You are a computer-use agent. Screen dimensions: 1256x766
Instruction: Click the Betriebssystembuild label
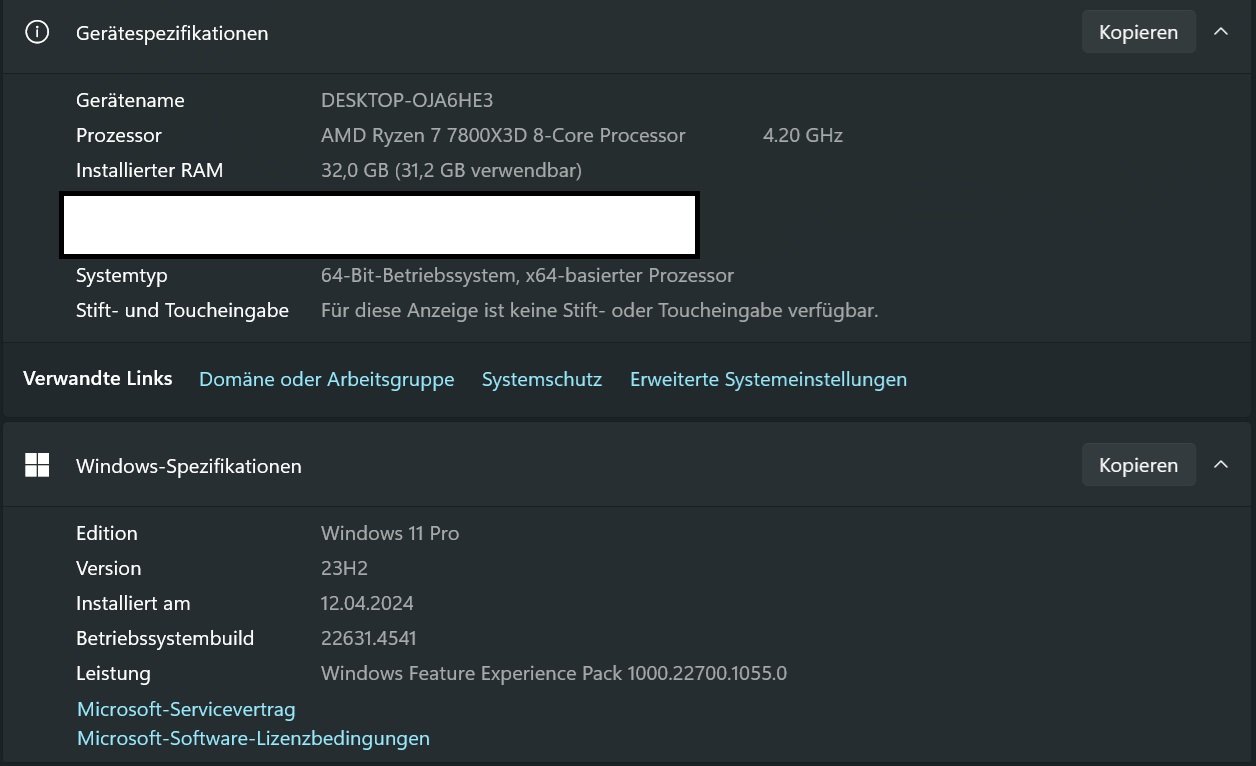click(x=165, y=638)
